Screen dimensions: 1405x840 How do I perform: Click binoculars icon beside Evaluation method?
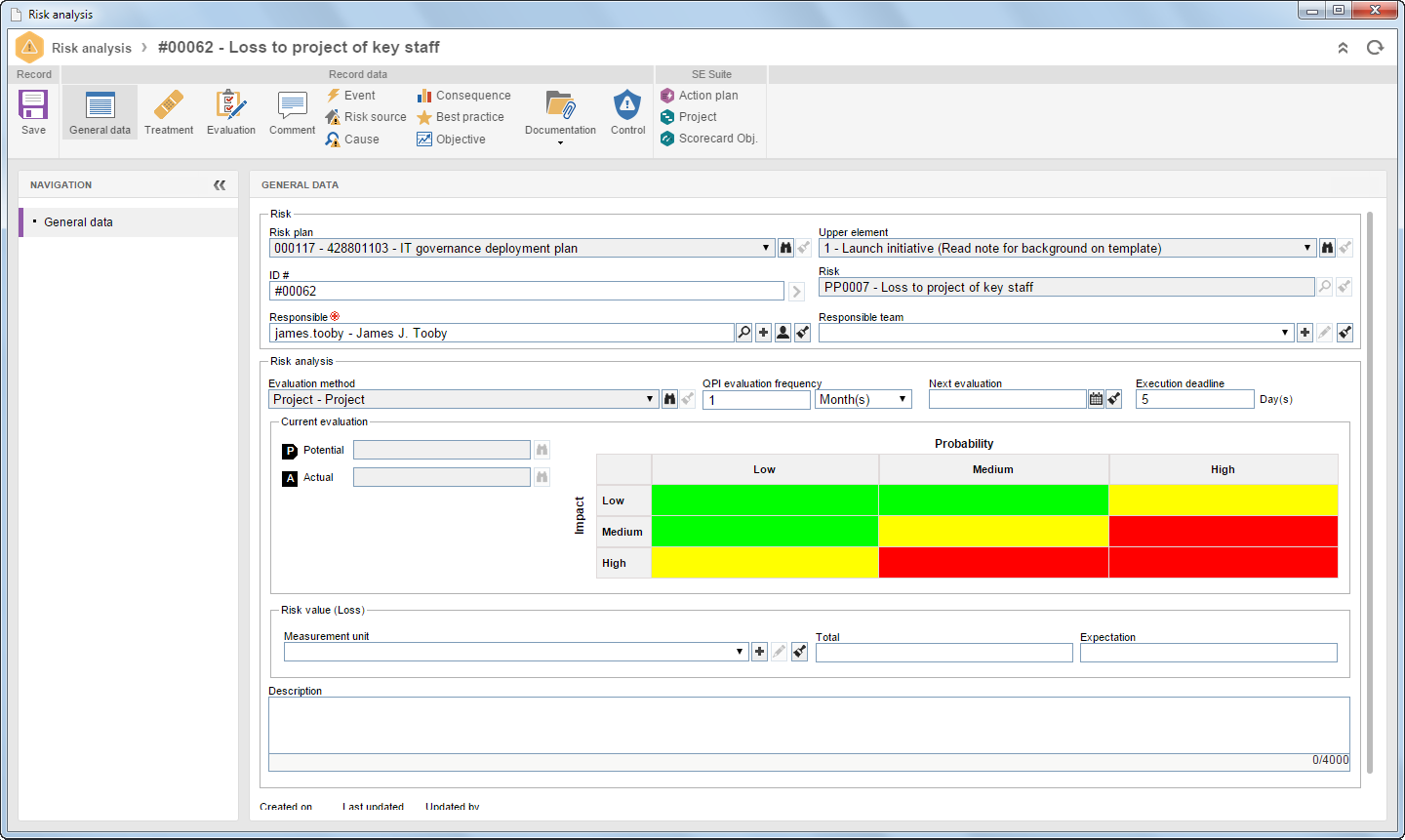tap(669, 399)
